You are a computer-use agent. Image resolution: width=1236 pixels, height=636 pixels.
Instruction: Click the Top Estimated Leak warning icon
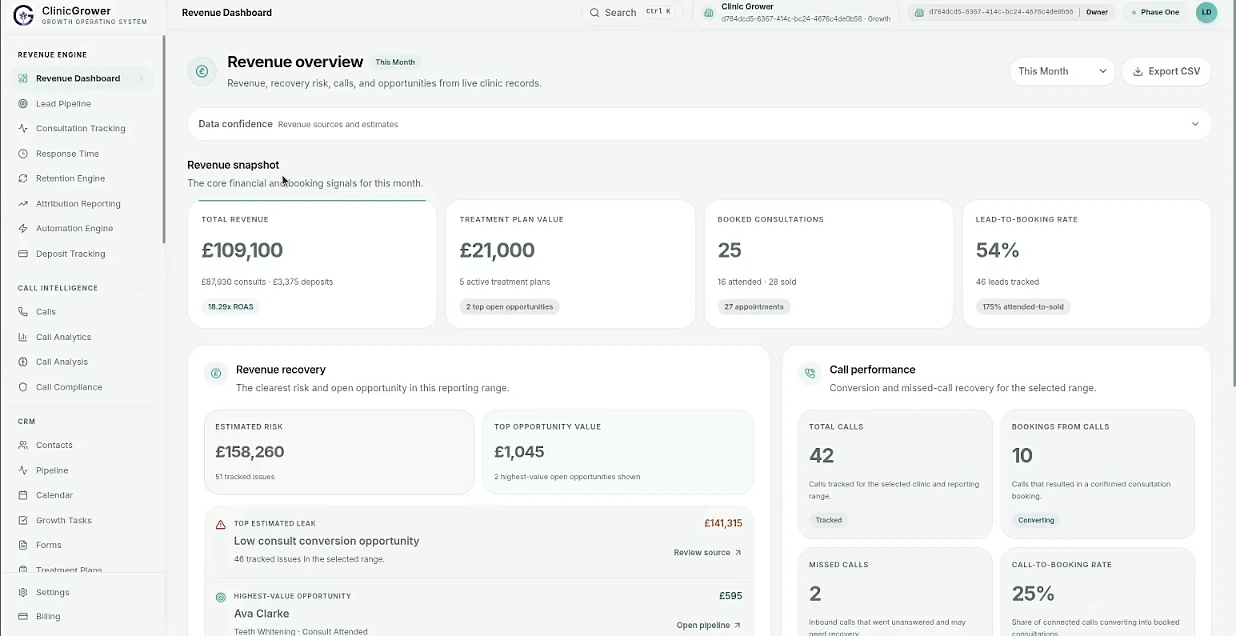pyautogui.click(x=221, y=524)
